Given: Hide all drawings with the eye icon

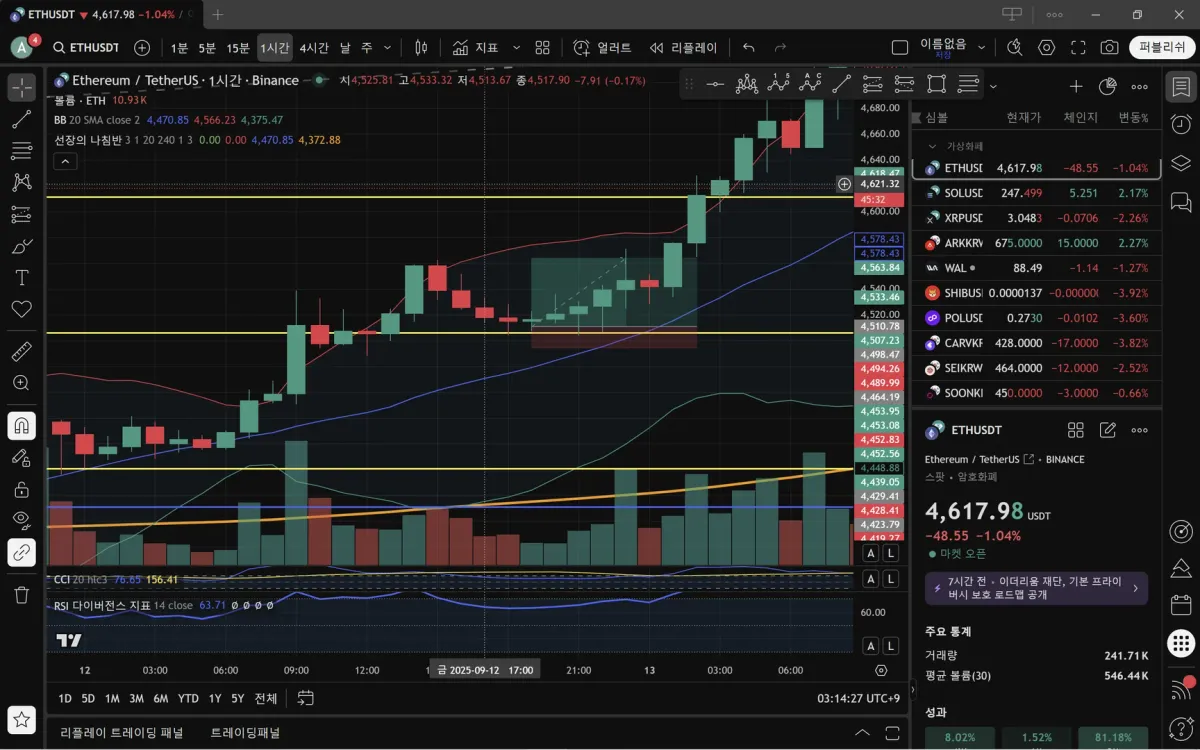Looking at the screenshot, I should click(21, 519).
